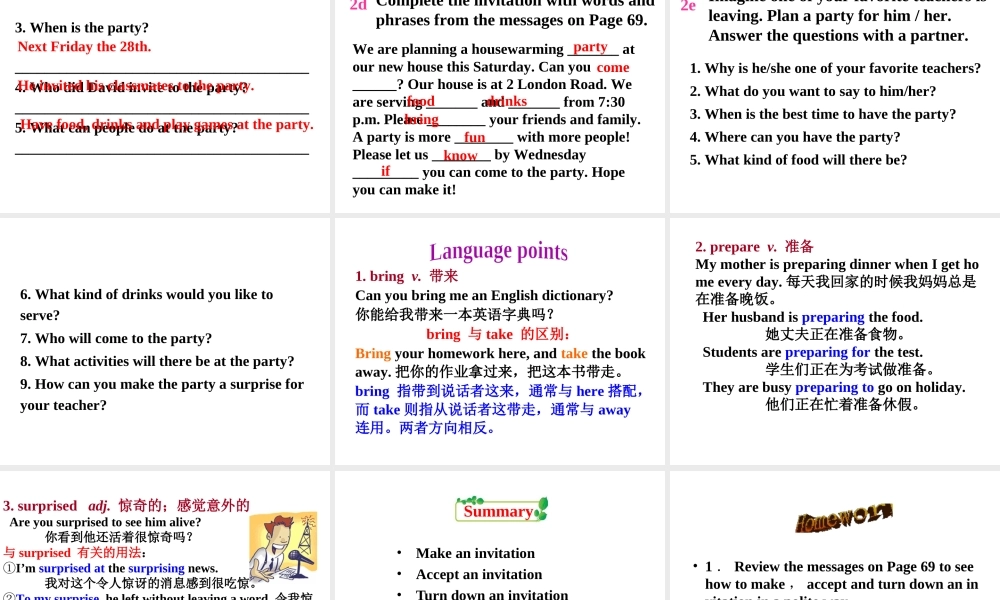Click 'Where can you have the party?'
The width and height of the screenshot is (1000, 600).
[x=795, y=137]
